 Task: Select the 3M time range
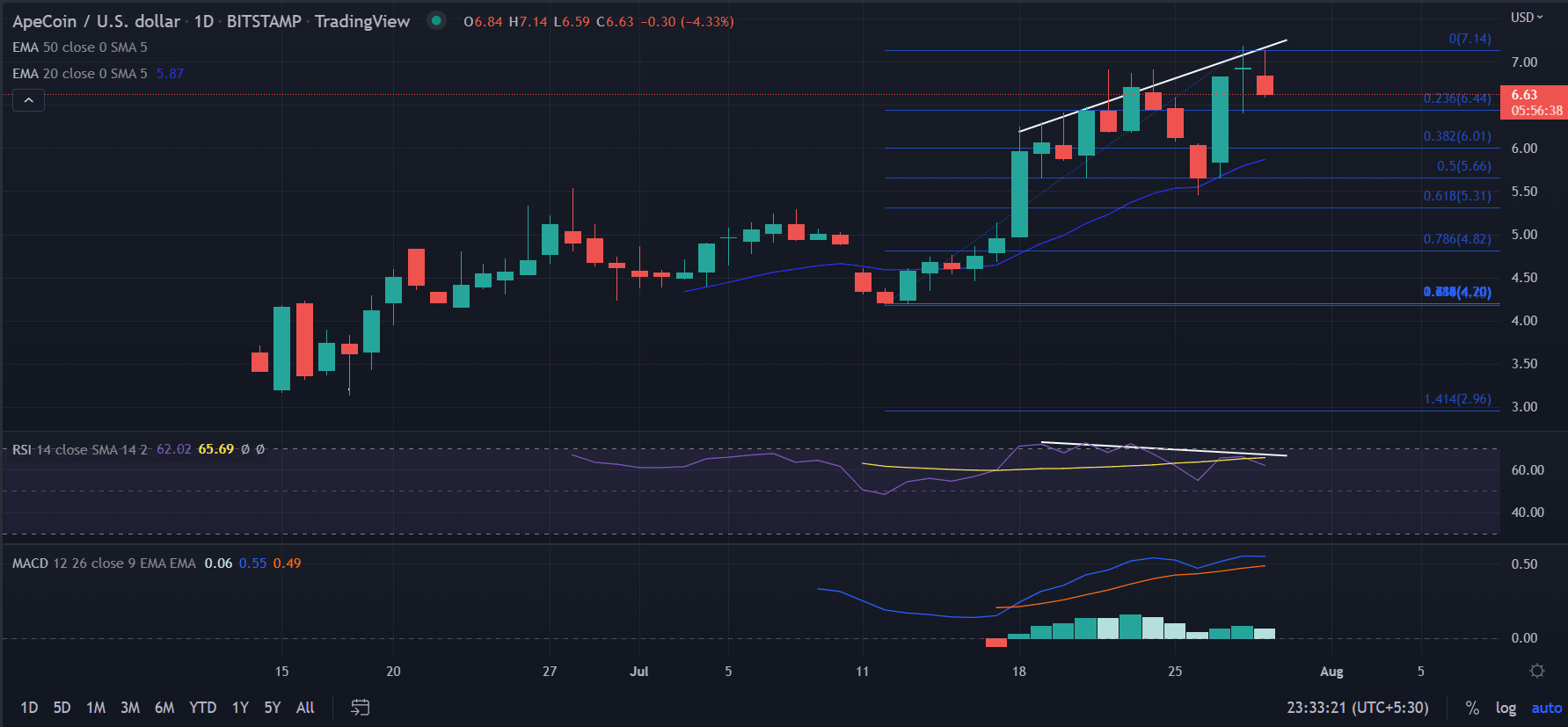[x=130, y=708]
